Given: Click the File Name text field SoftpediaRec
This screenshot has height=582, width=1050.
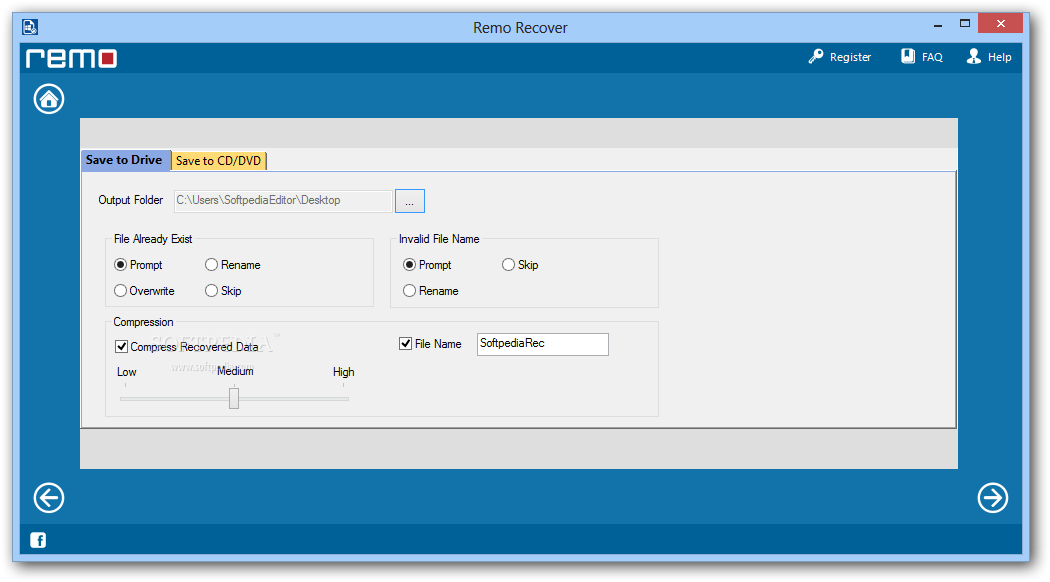Looking at the screenshot, I should coord(542,344).
